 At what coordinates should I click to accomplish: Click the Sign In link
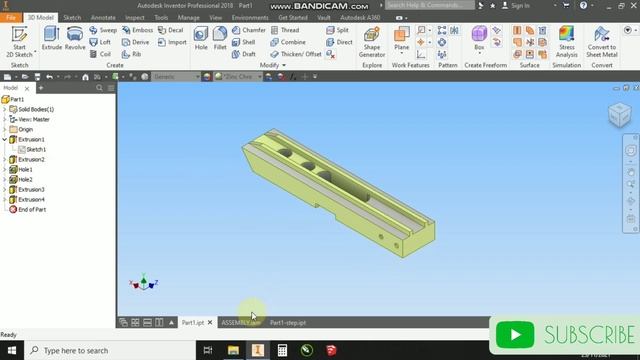pyautogui.click(x=516, y=6)
